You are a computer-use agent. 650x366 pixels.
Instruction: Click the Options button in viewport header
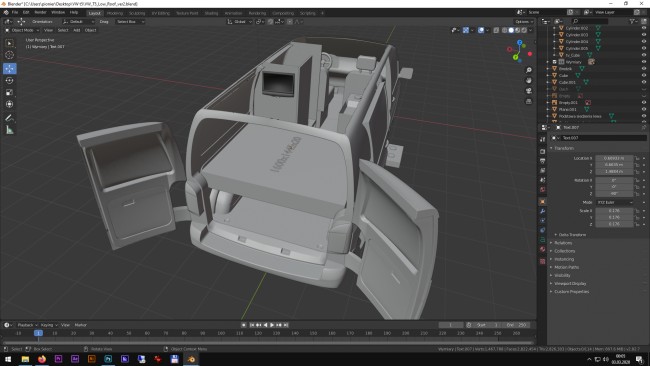point(524,22)
